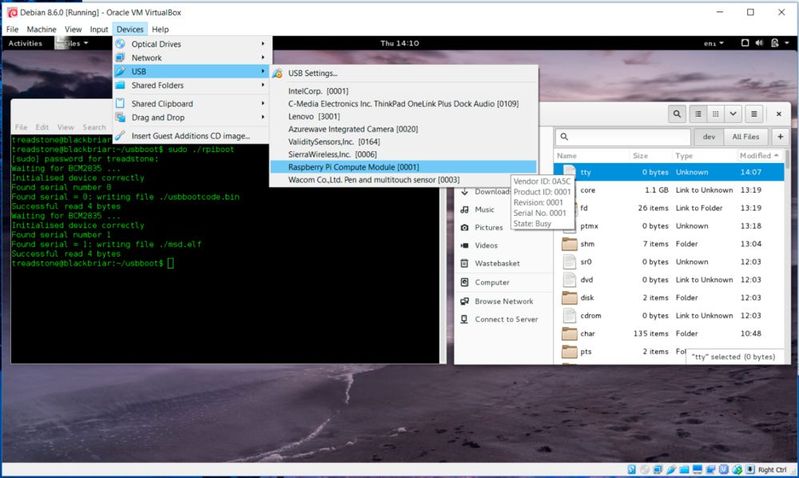
Task: Expand the Drag and Drop submenu
Action: pyautogui.click(x=192, y=117)
